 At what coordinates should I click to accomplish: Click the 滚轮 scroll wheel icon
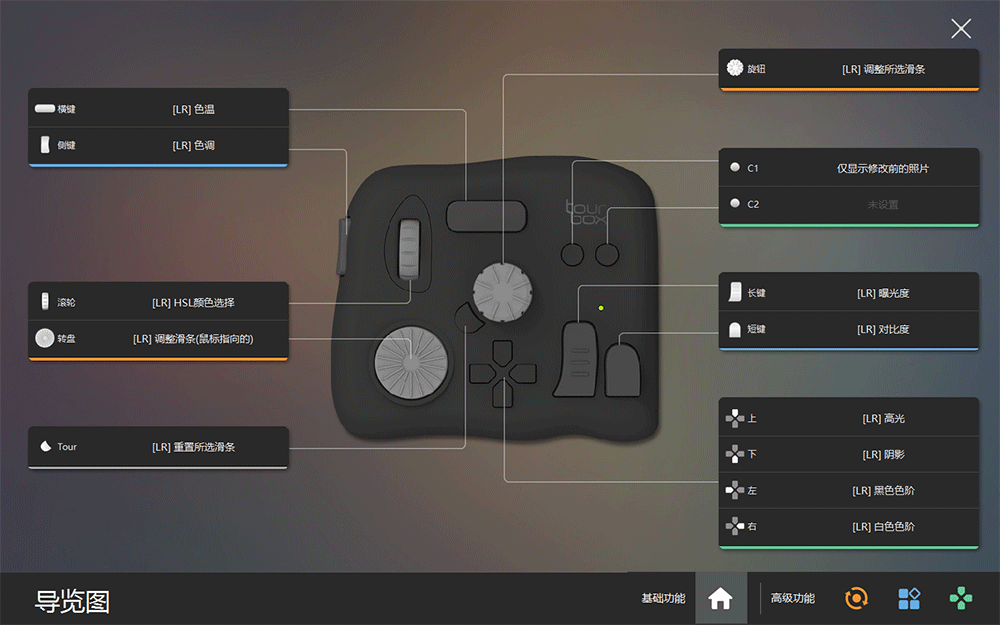(45, 301)
